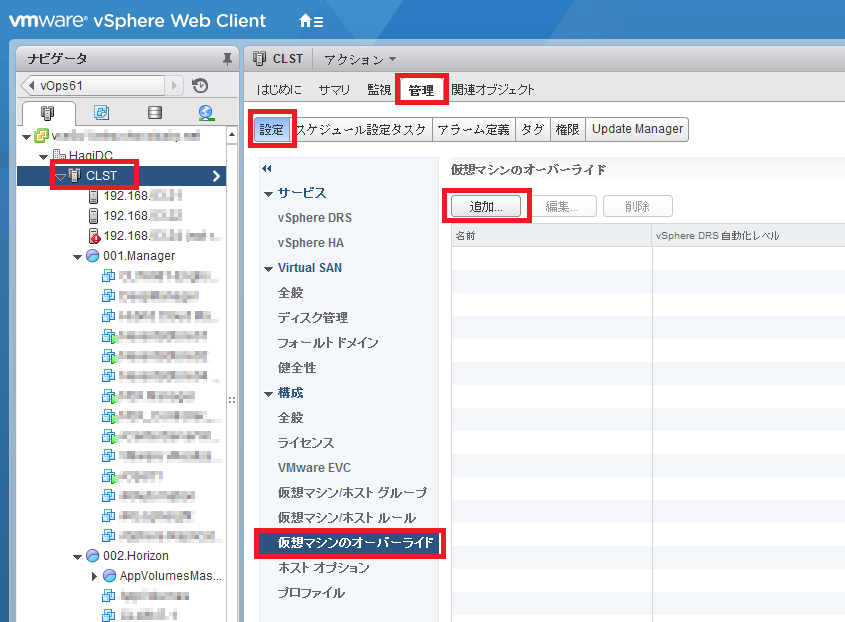Open 仮想マシン/ホスト グループ
The image size is (845, 622).
tap(352, 493)
